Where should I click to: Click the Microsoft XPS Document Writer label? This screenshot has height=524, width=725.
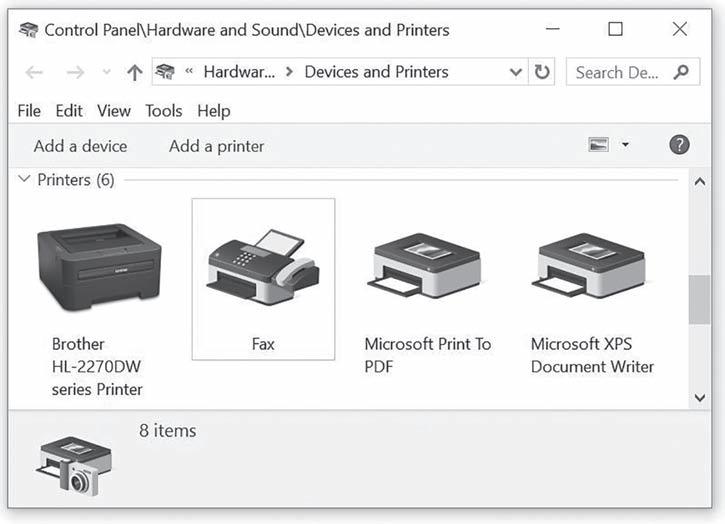coord(592,355)
